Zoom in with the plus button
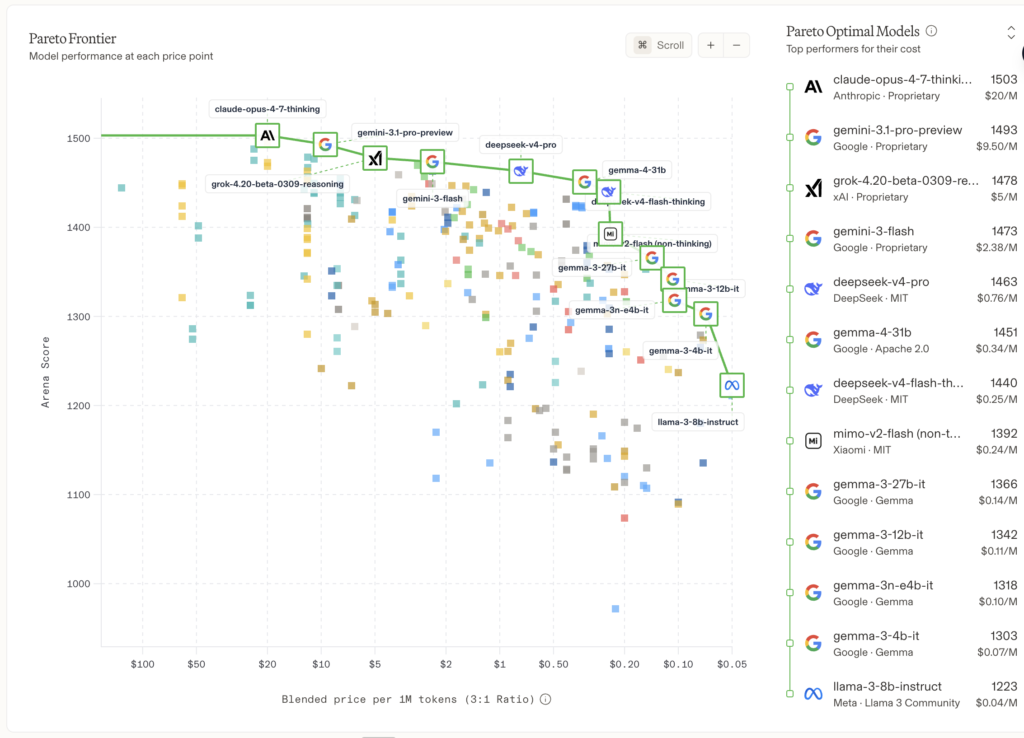The width and height of the screenshot is (1024, 738). coord(711,45)
